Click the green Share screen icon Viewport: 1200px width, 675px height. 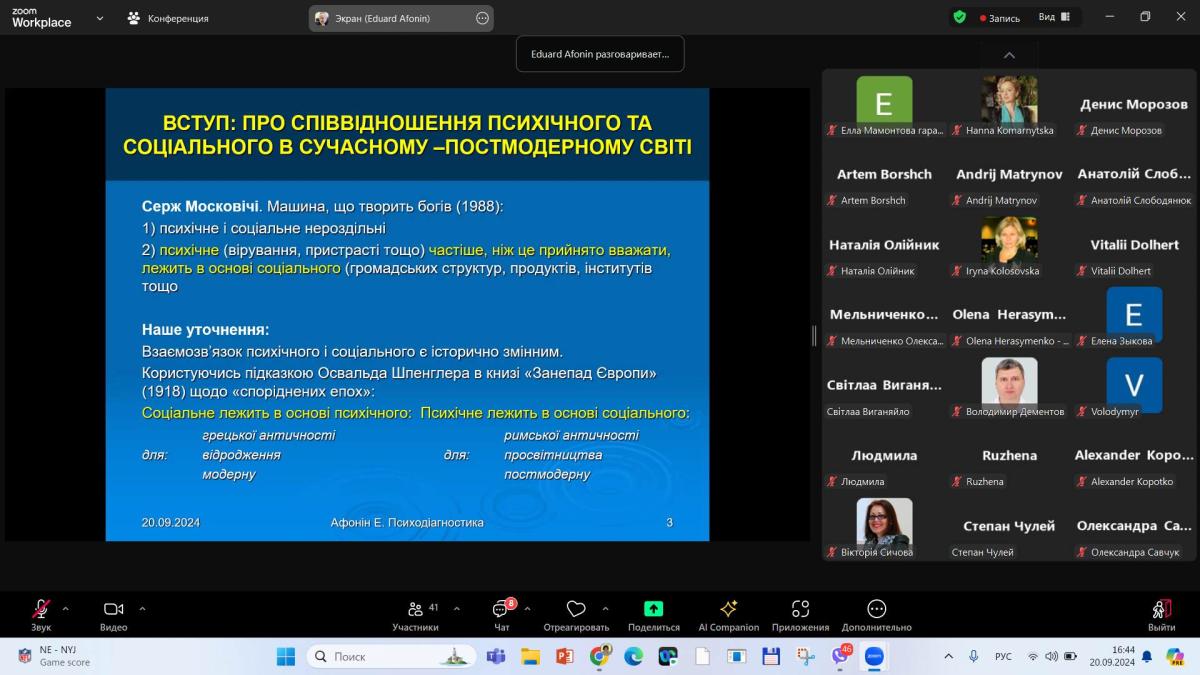click(x=653, y=609)
